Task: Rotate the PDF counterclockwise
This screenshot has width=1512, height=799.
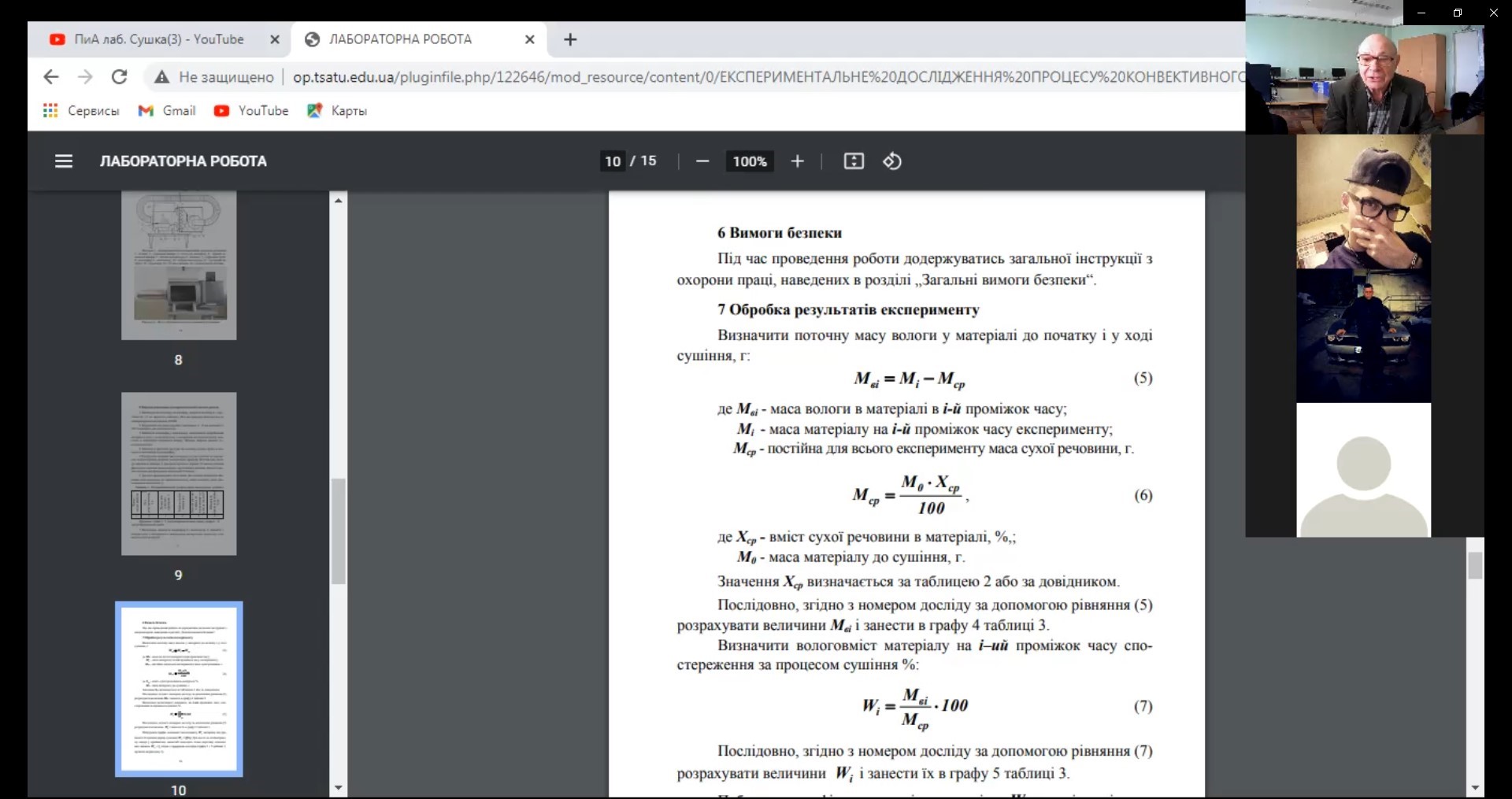Action: click(892, 161)
